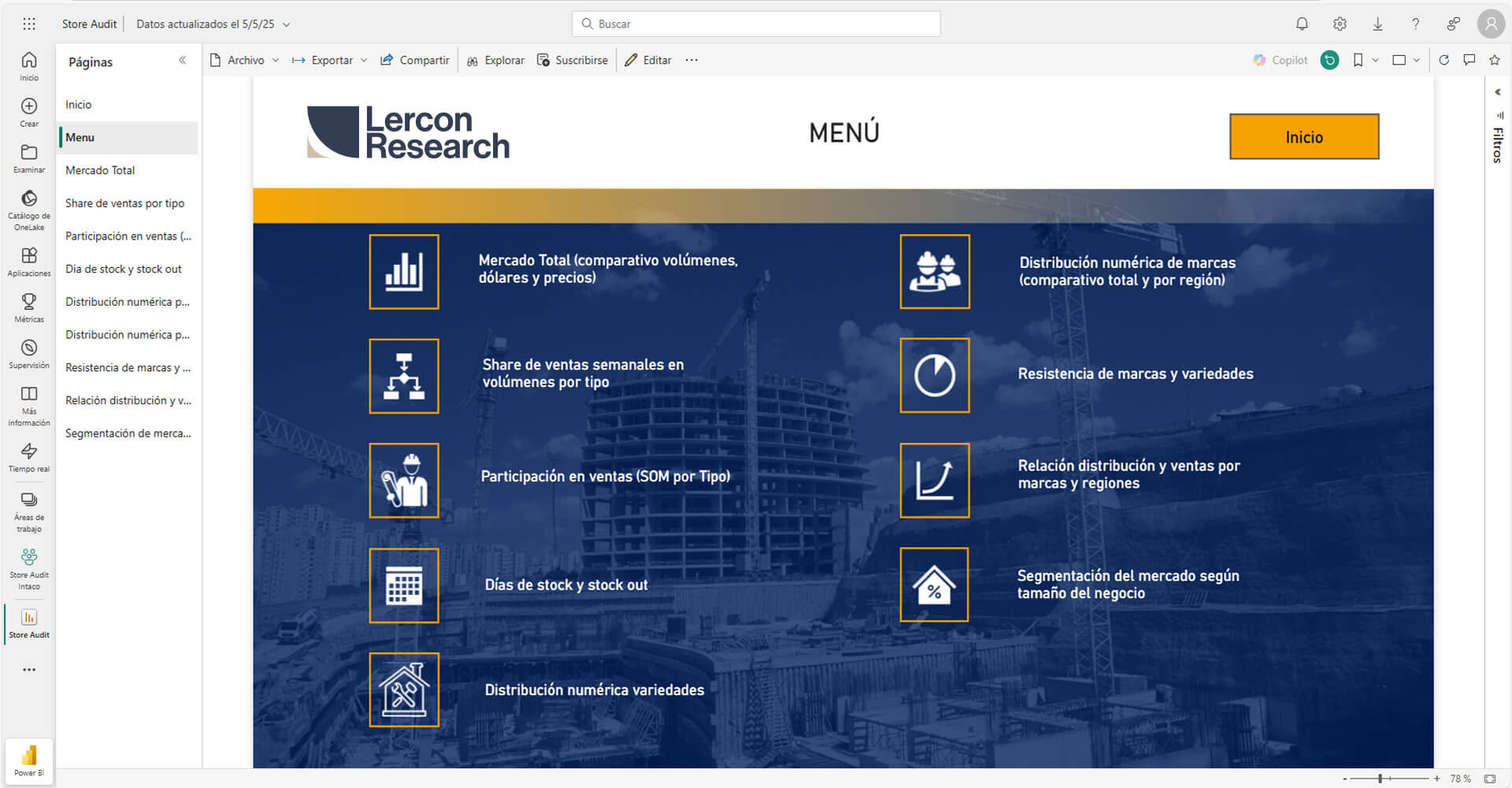The width and height of the screenshot is (1512, 788).
Task: Refresh the report visuals
Action: click(x=1443, y=60)
